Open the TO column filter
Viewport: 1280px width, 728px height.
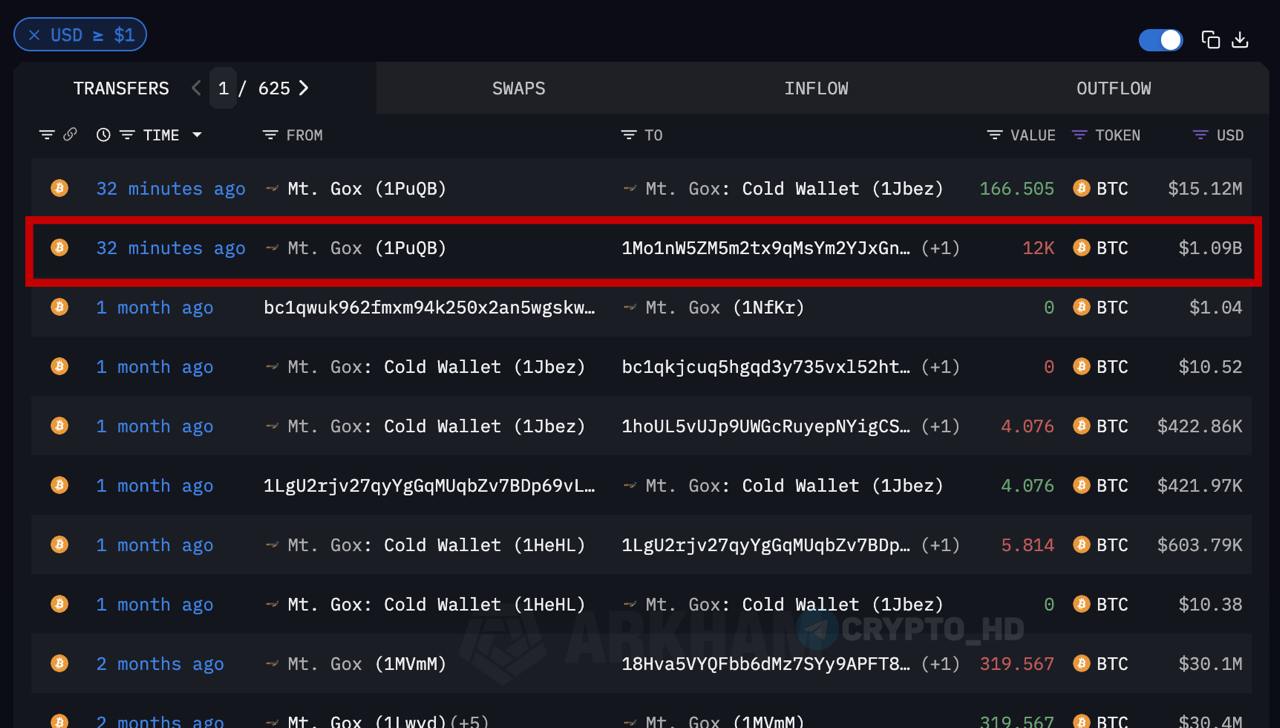coord(628,135)
